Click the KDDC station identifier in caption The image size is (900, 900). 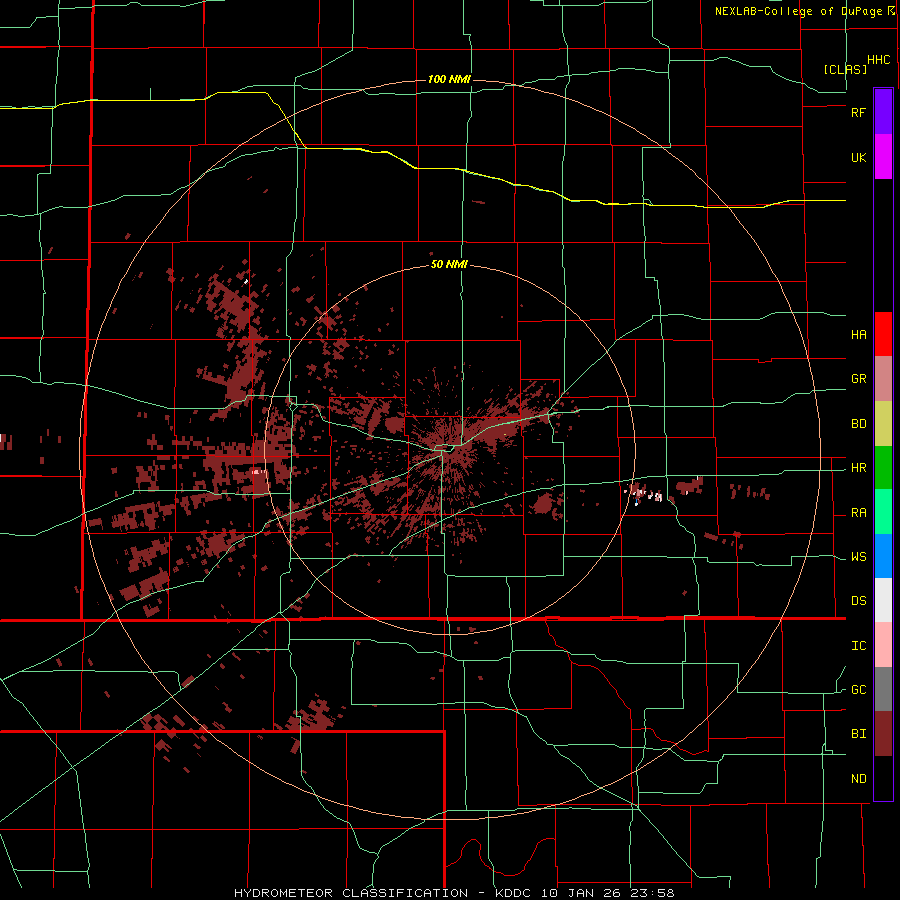pyautogui.click(x=513, y=893)
